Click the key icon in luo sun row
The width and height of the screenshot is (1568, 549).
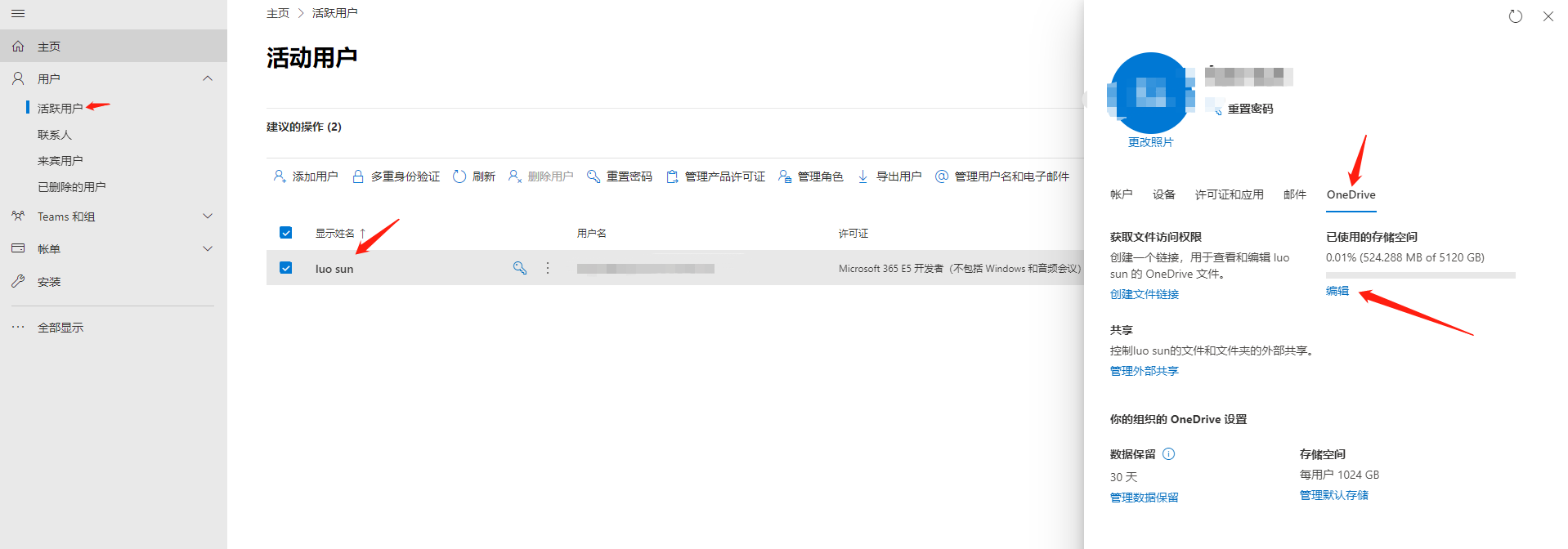pos(519,268)
